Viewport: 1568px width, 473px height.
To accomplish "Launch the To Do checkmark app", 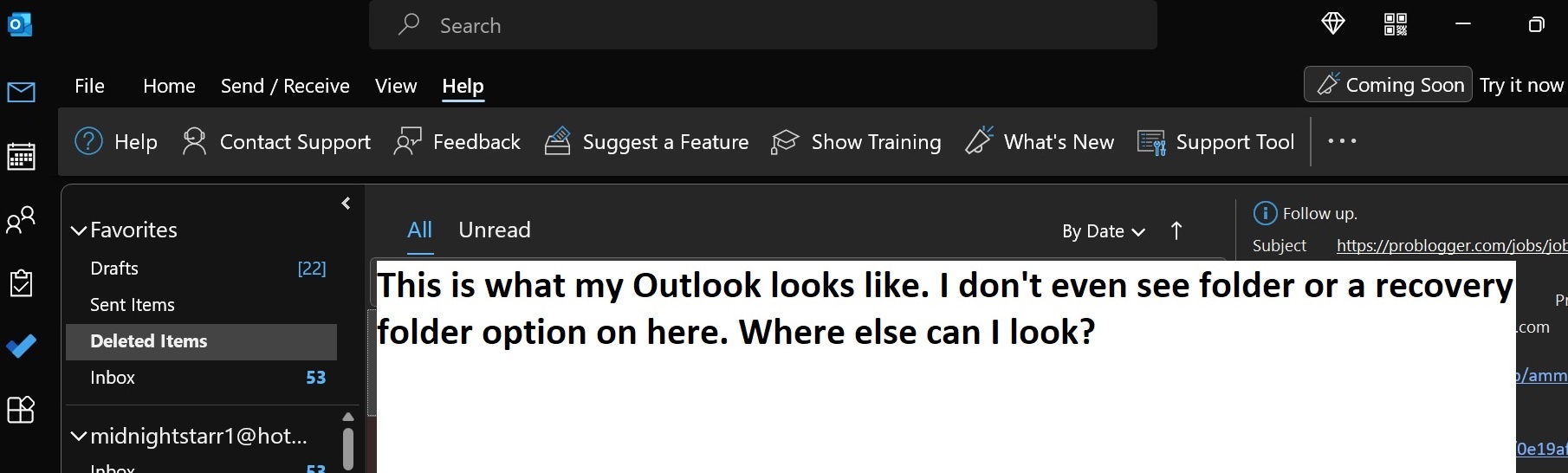I will coord(21,347).
